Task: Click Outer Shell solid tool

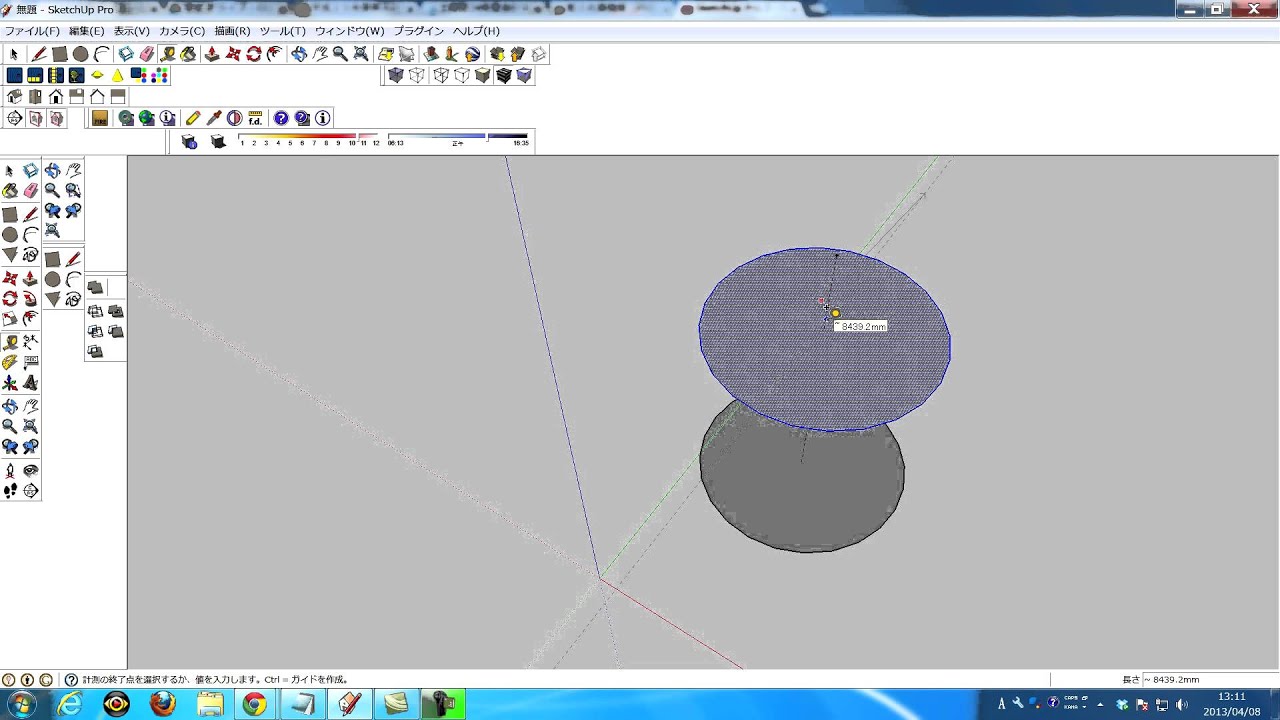Action: 95,288
